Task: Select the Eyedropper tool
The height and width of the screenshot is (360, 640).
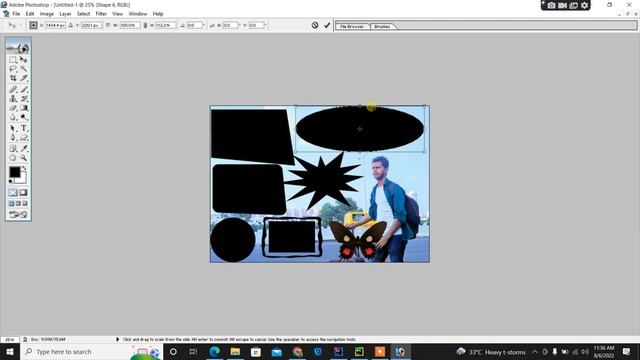Action: point(24,149)
